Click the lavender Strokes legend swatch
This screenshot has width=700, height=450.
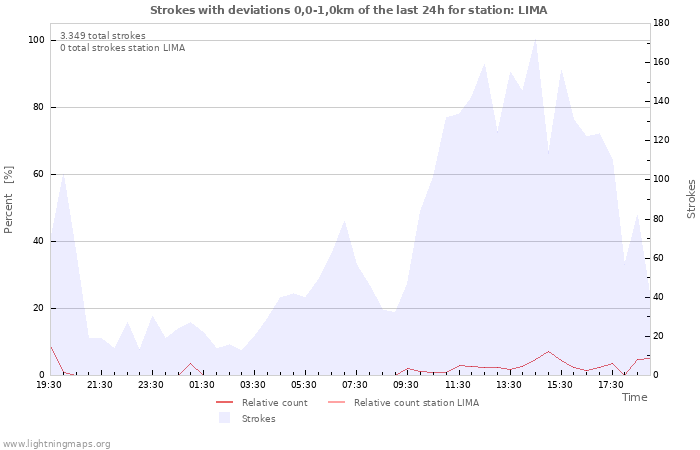coord(224,418)
